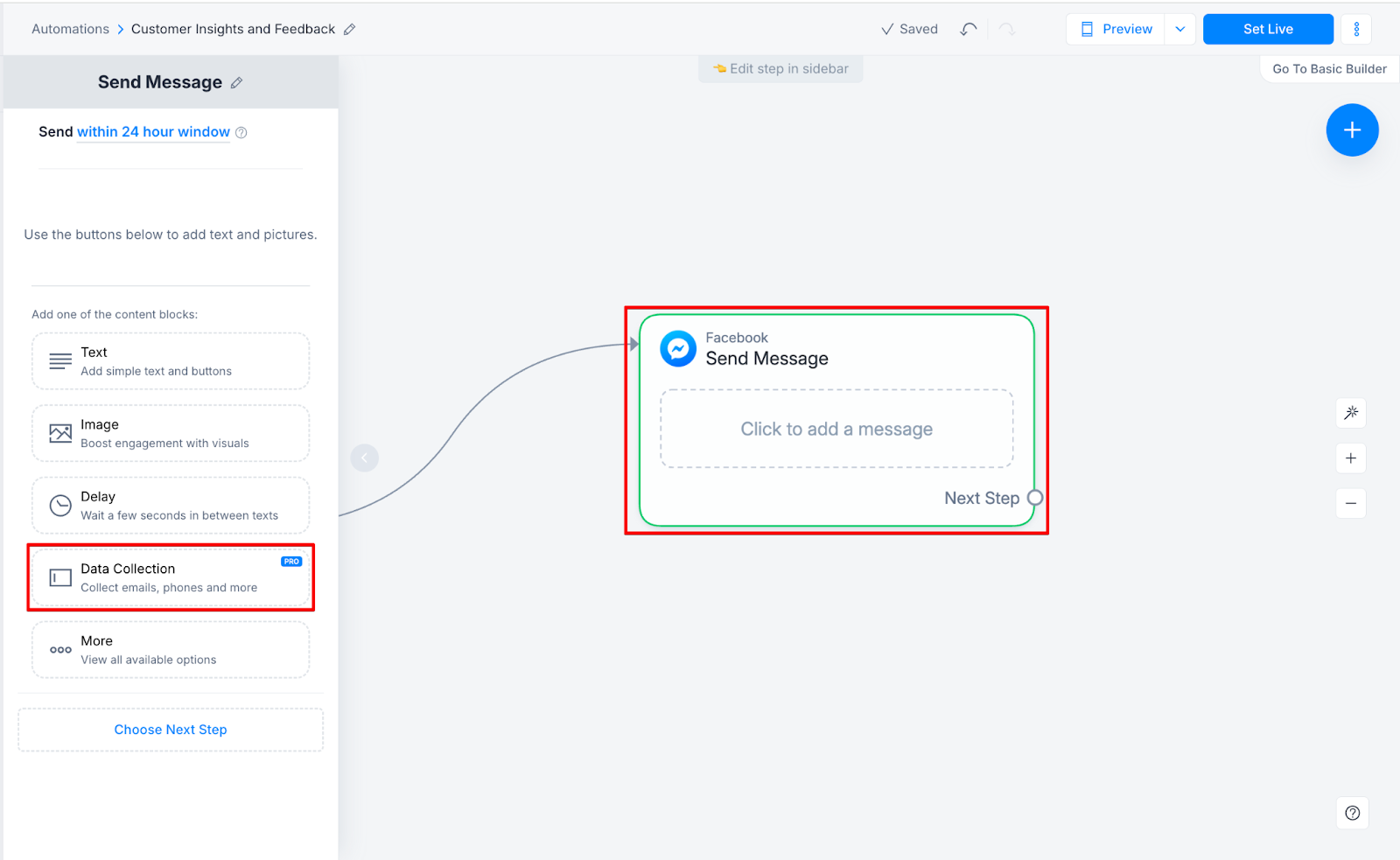Click the info icon beside 24 hour window
Viewport: 1400px width, 860px height.
(241, 133)
